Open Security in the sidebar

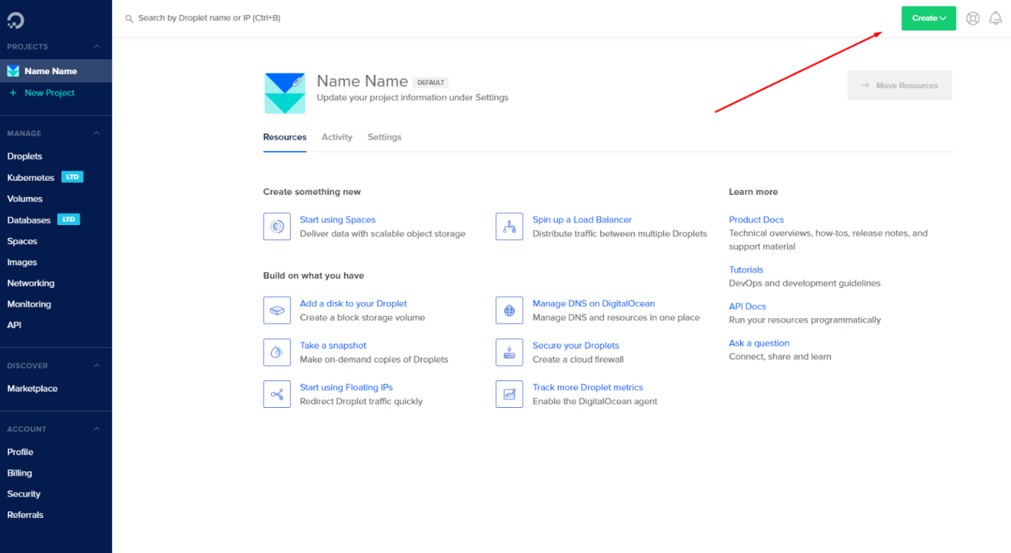[24, 494]
